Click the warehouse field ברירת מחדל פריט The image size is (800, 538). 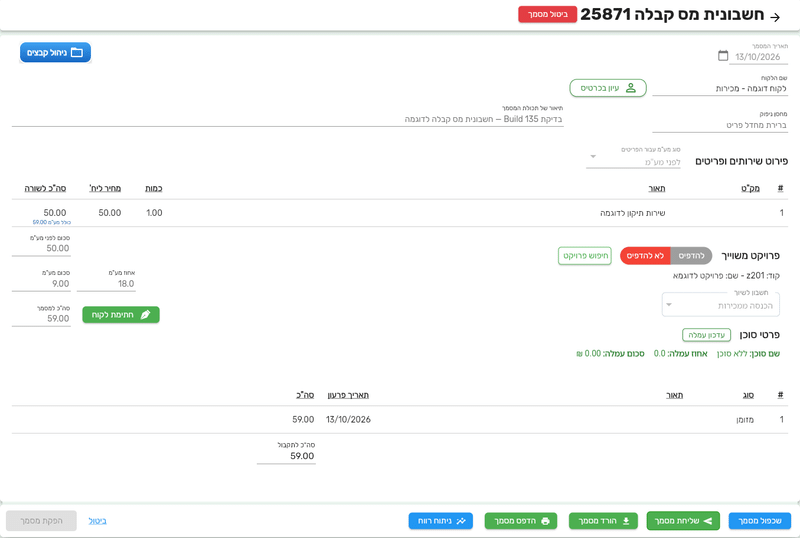click(x=720, y=125)
